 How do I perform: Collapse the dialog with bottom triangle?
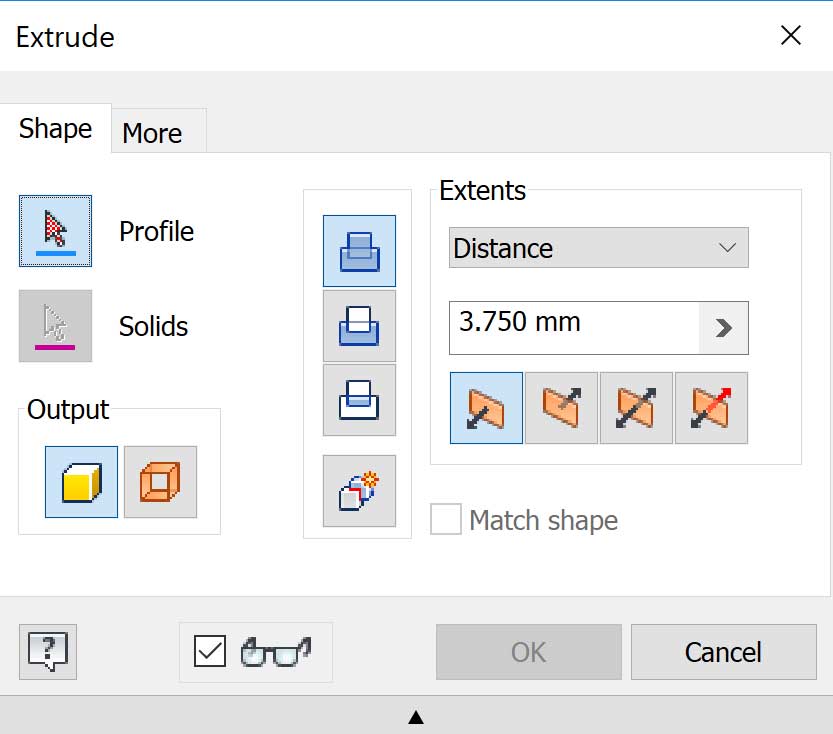tap(416, 716)
